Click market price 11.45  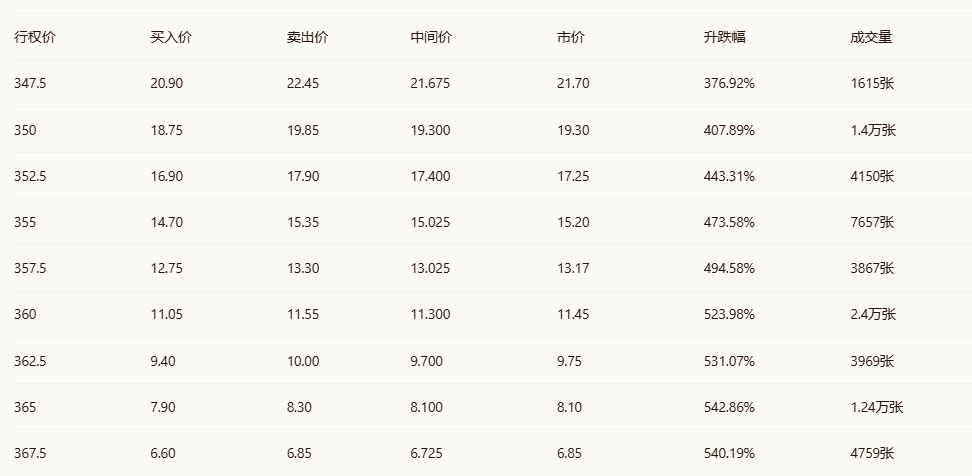[573, 314]
